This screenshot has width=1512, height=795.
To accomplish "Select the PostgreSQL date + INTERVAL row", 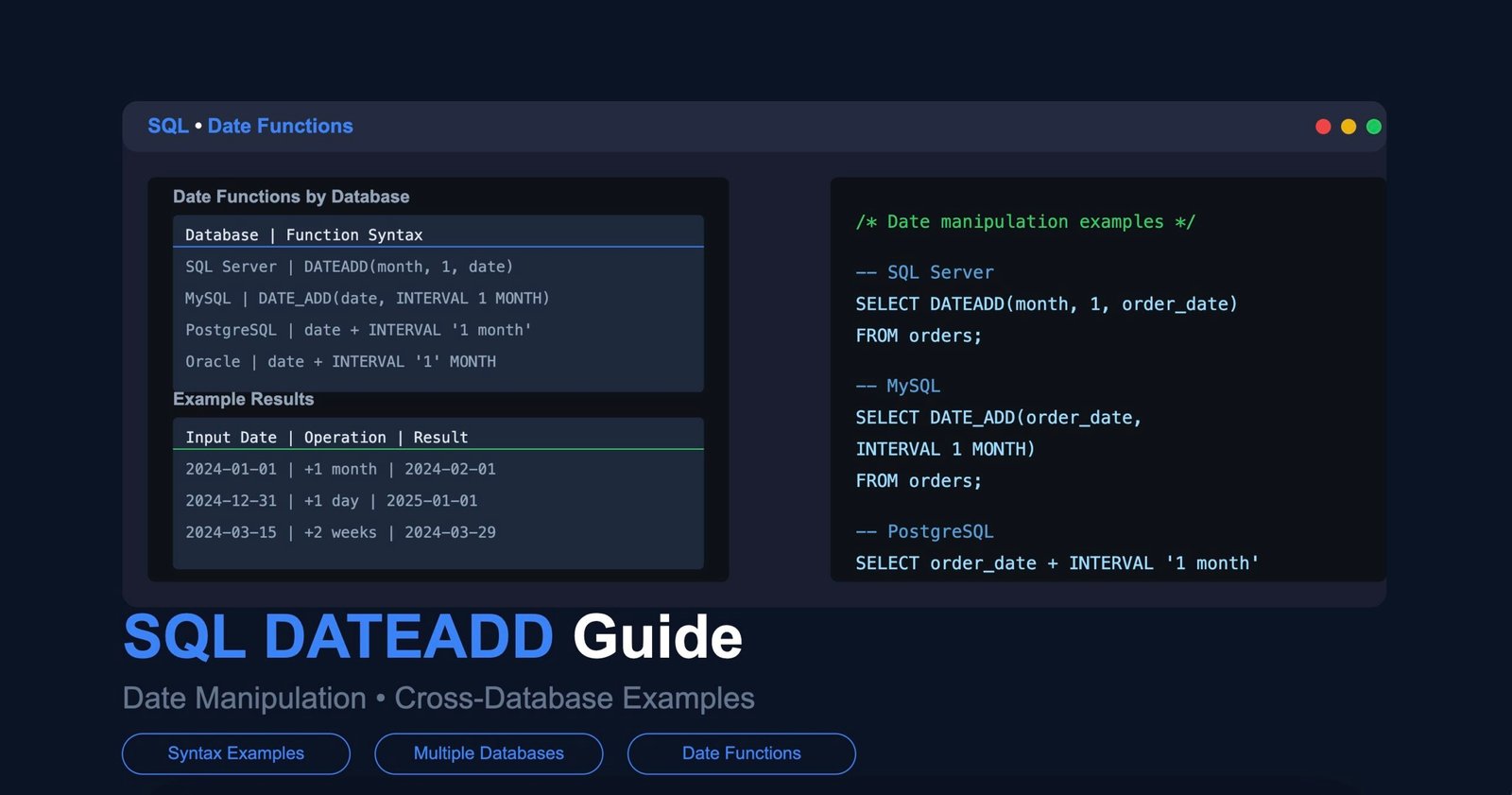I will coord(438,330).
